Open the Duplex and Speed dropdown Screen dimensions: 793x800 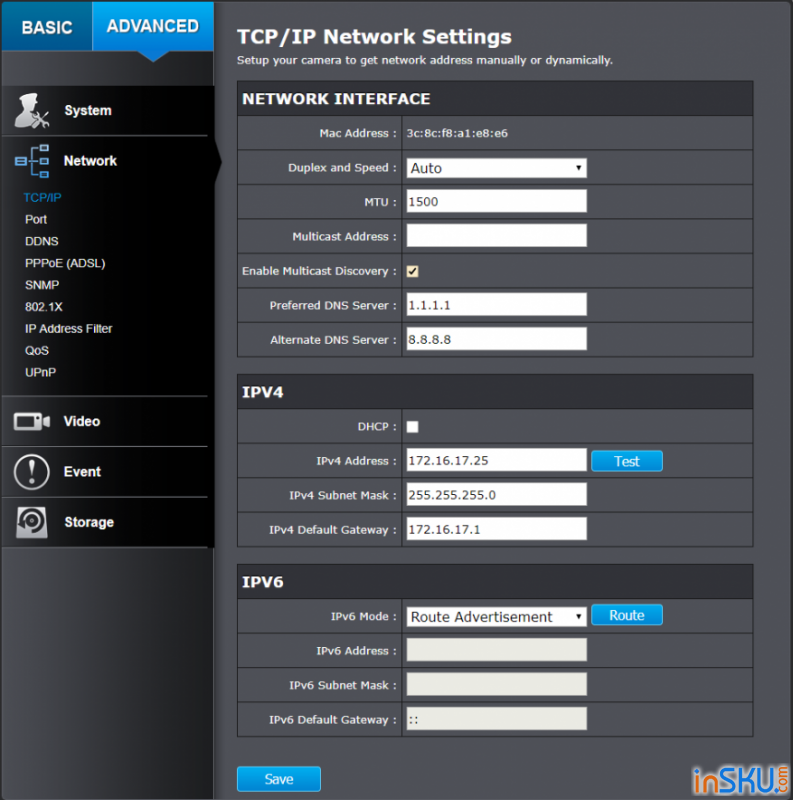click(497, 168)
